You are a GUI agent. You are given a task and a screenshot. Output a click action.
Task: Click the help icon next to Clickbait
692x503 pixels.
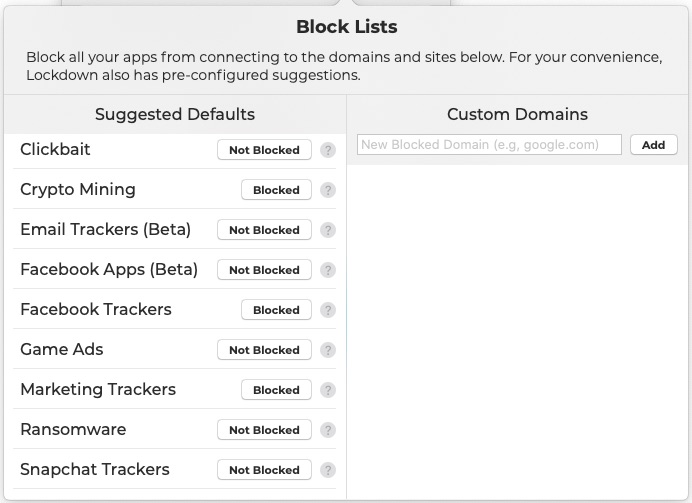pos(328,150)
